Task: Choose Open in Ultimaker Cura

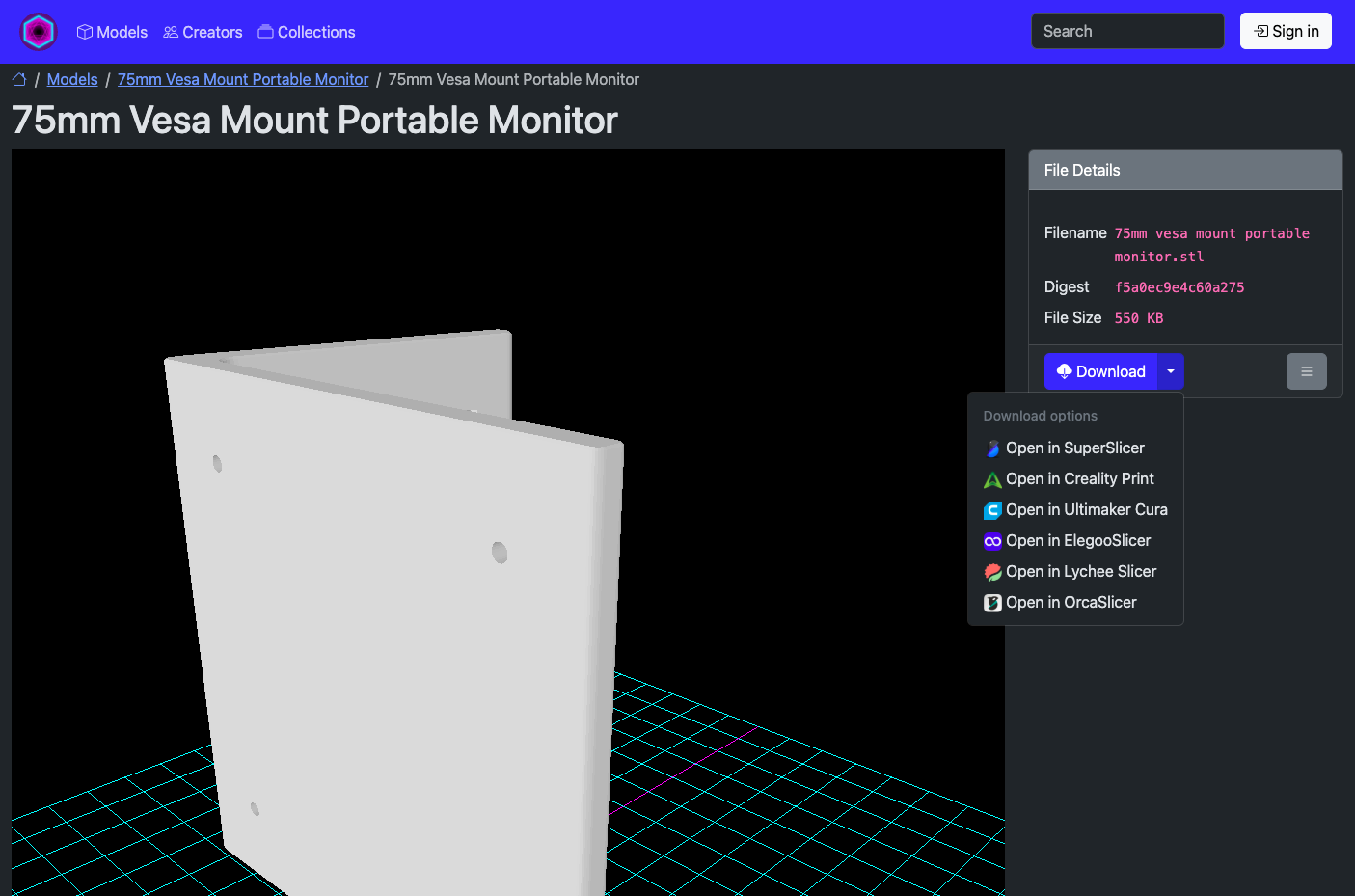Action: 1075,509
